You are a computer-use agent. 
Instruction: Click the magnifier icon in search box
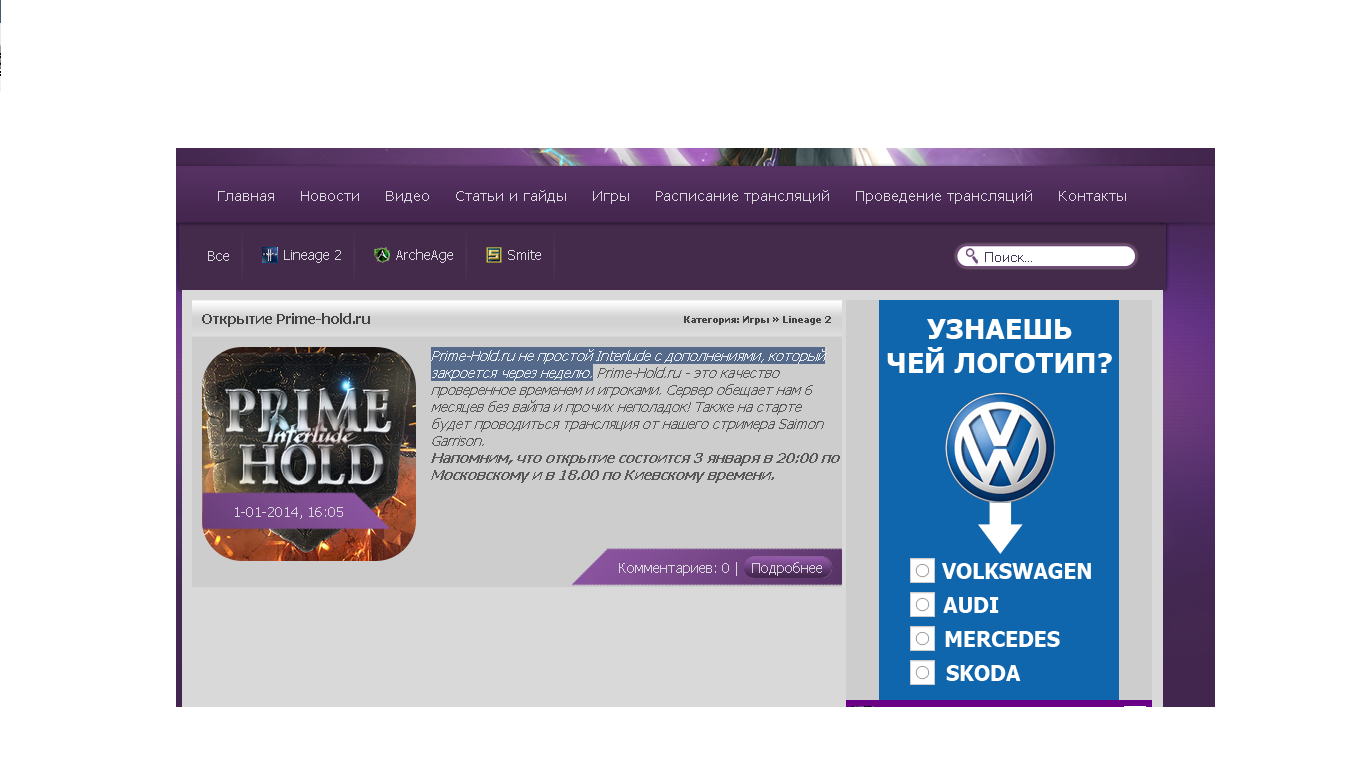tap(971, 256)
